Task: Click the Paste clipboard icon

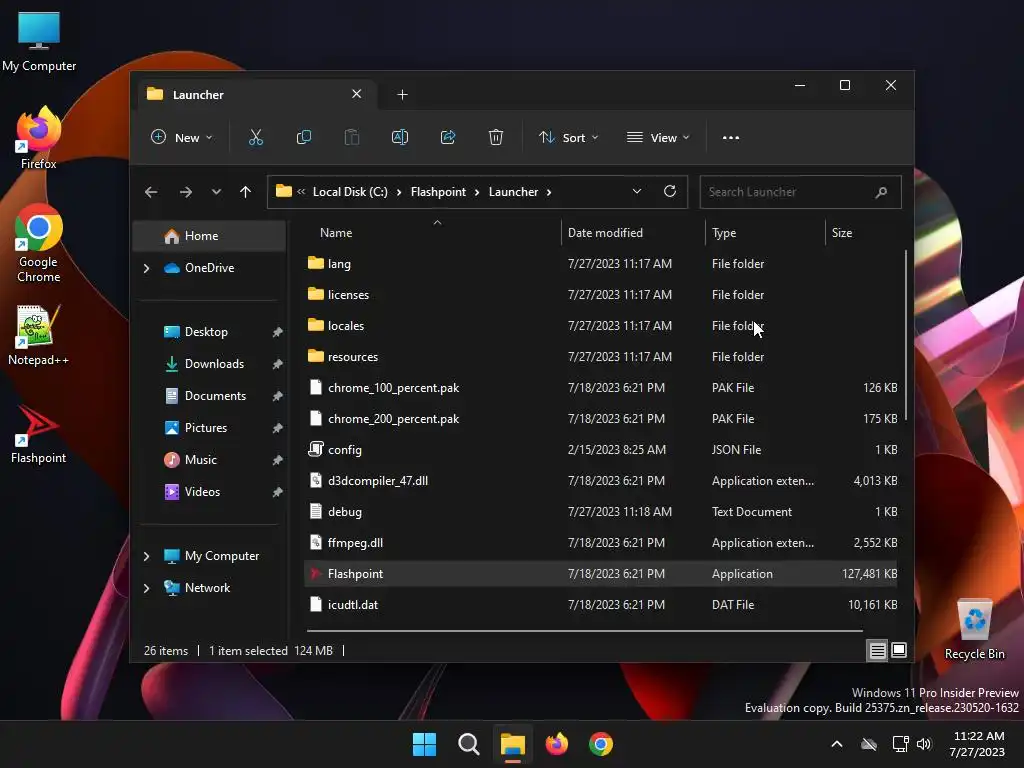Action: coord(352,137)
